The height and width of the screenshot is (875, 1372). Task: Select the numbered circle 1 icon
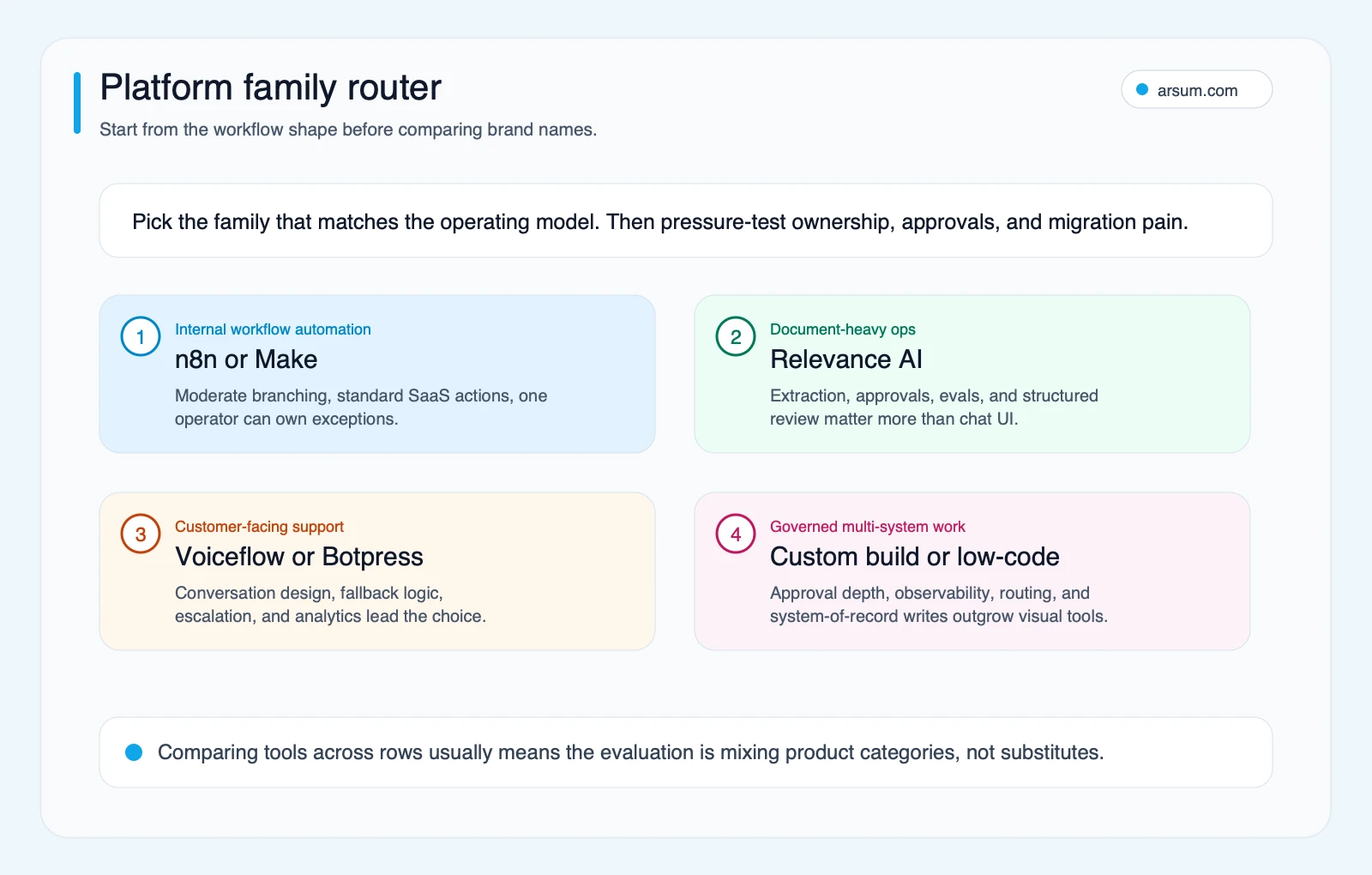click(141, 336)
